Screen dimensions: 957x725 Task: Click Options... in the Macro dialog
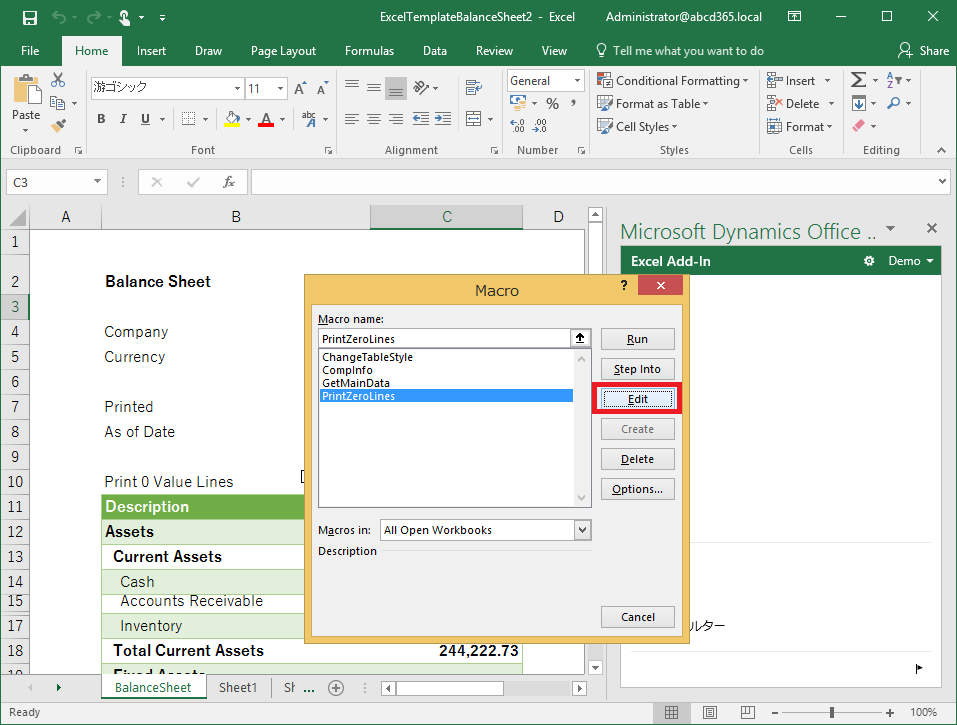click(x=637, y=489)
